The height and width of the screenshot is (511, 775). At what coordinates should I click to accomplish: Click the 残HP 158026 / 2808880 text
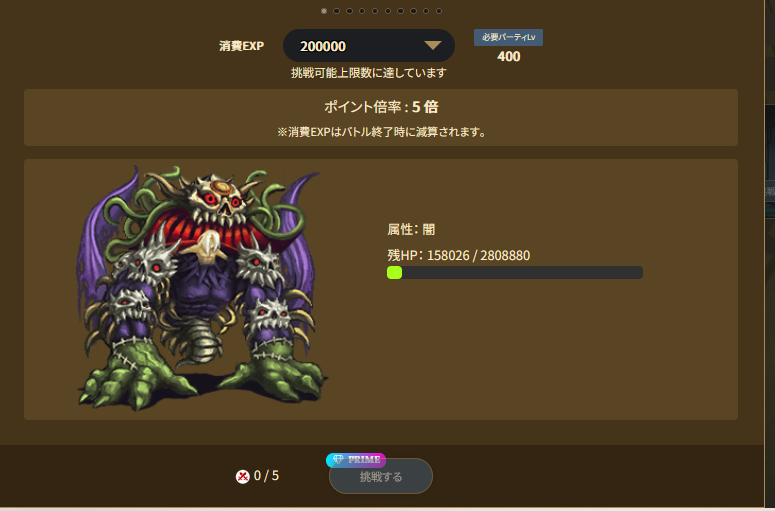[459, 255]
